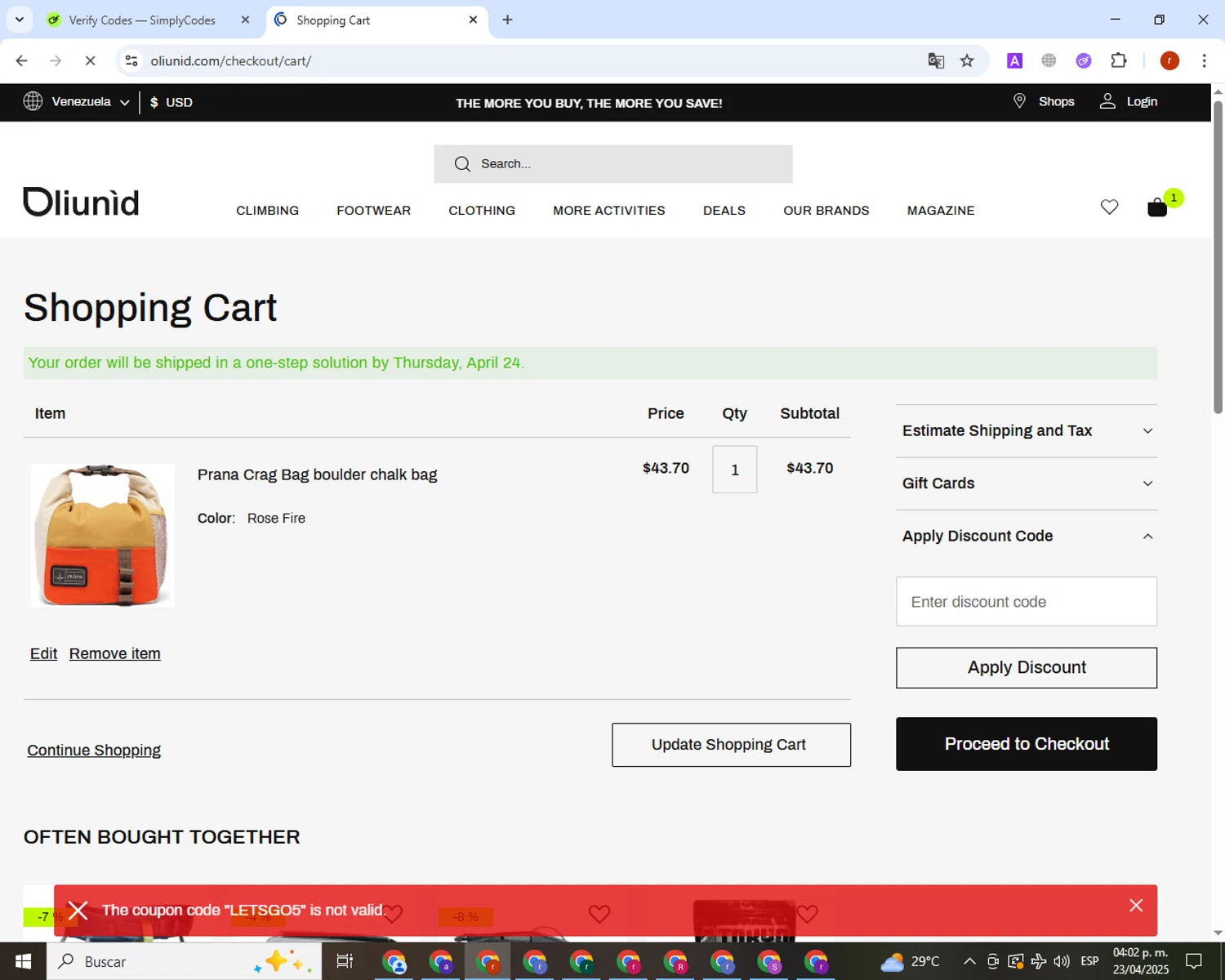Close the Shopping Cart tab
The image size is (1225, 980).
pos(473,20)
